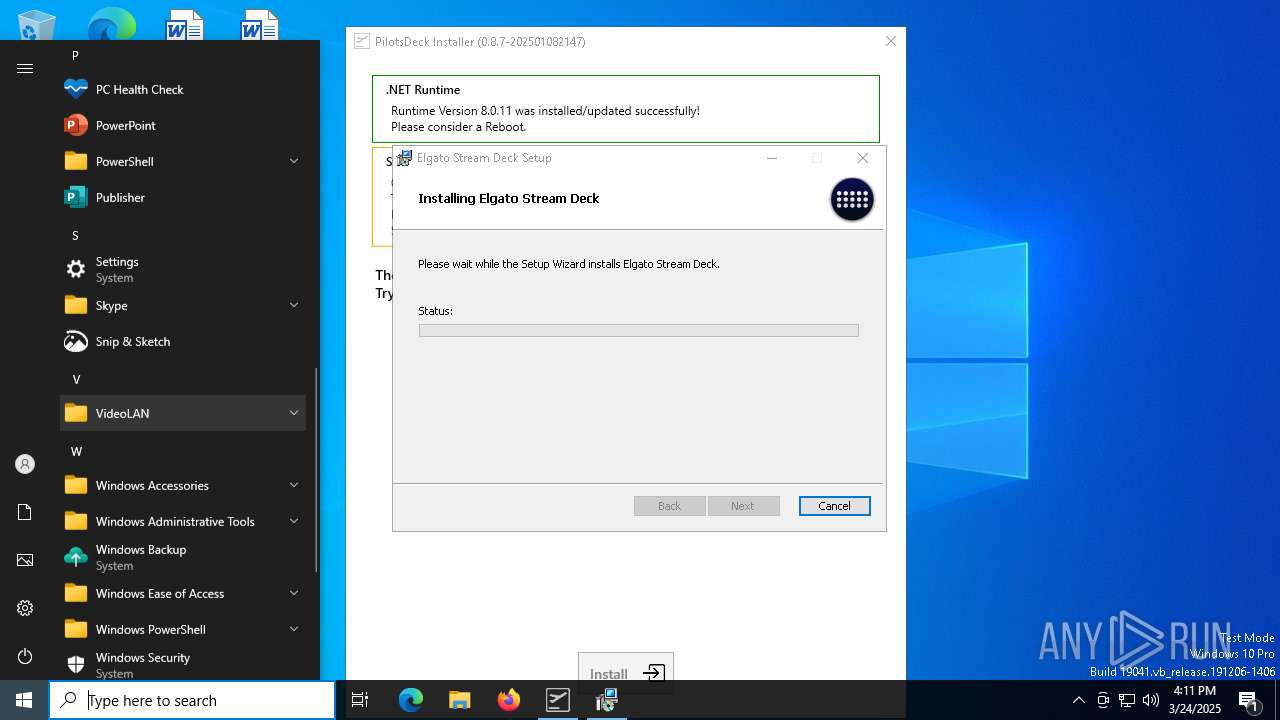Open Documents from Start sidebar
Image resolution: width=1280 pixels, height=720 pixels.
[25, 512]
